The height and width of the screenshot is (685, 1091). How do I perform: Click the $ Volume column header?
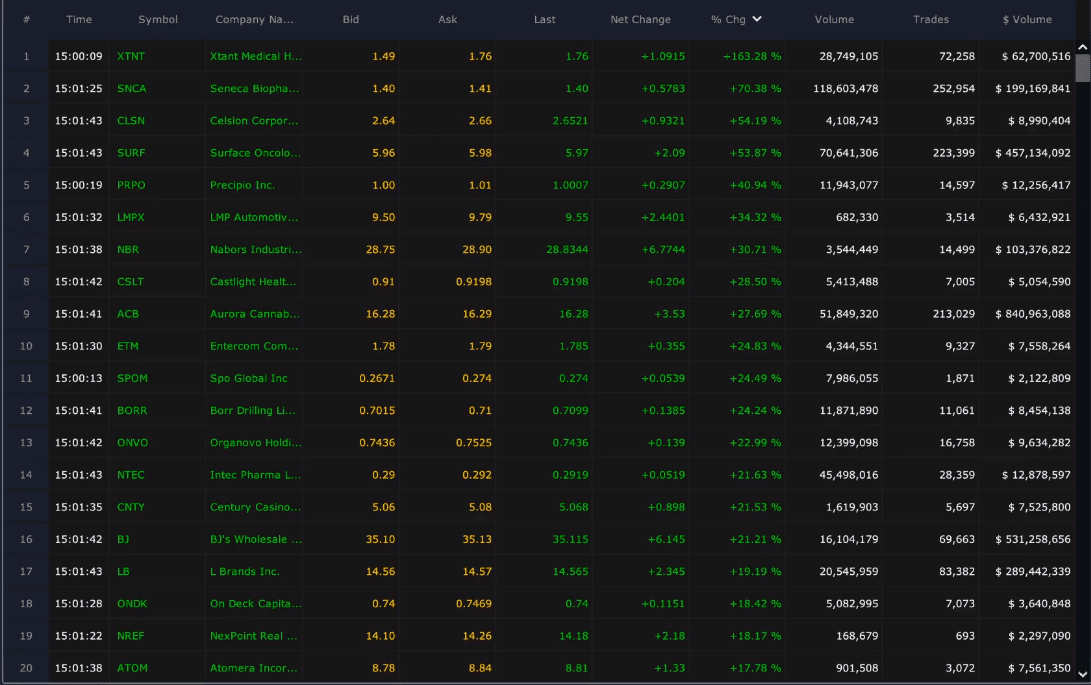click(x=1027, y=19)
